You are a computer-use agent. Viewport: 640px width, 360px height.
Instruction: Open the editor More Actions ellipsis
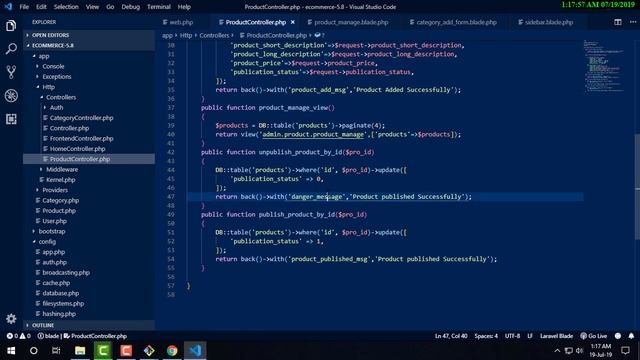point(633,22)
